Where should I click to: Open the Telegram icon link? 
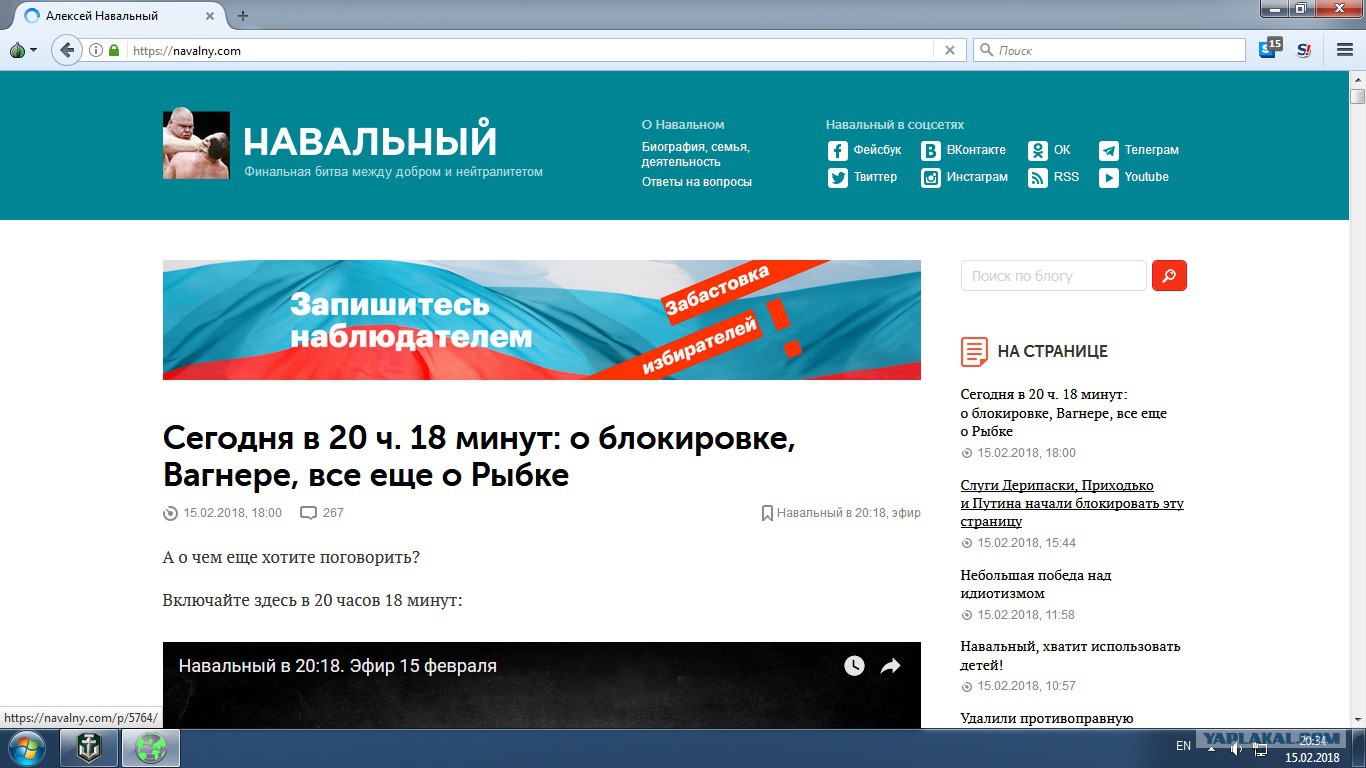pos(1109,151)
